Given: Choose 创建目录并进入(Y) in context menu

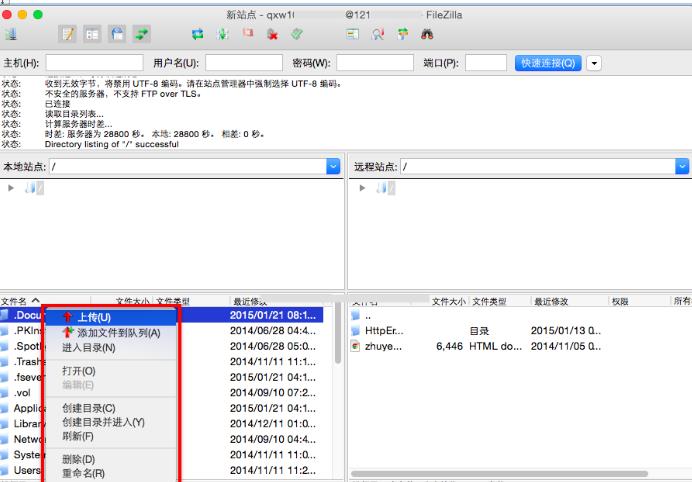Looking at the screenshot, I should click(x=111, y=422).
